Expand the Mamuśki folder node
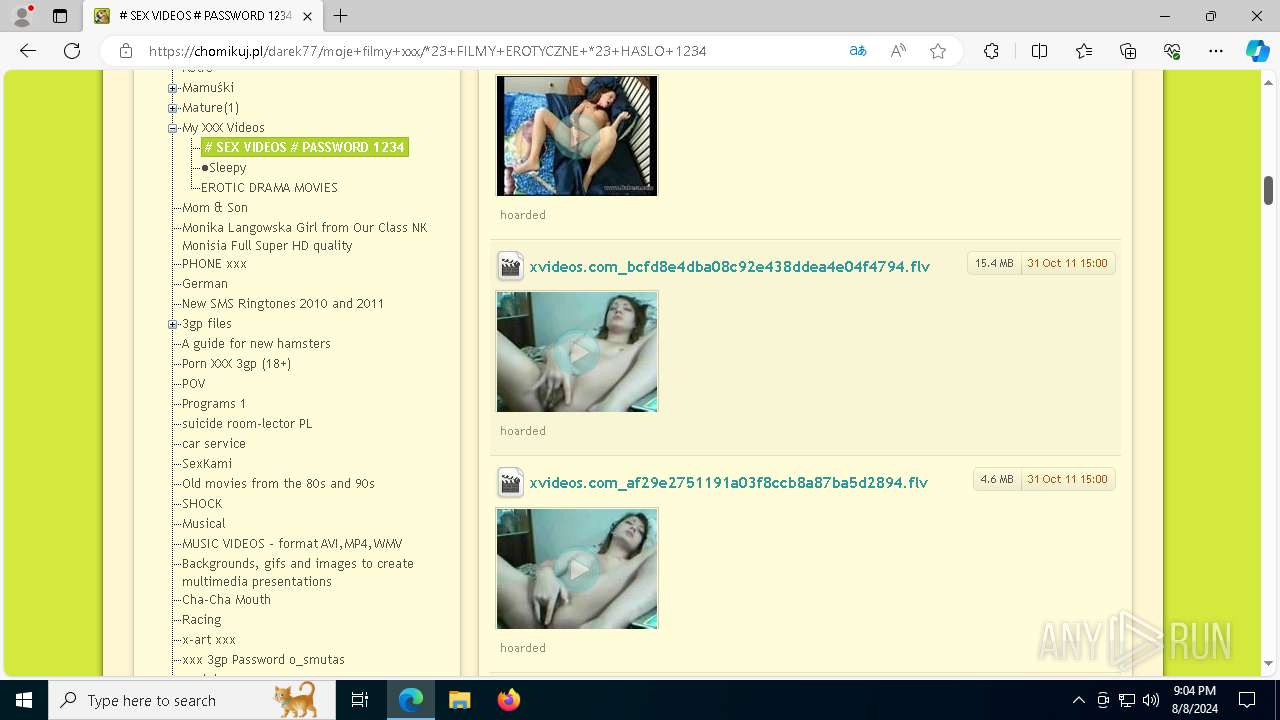Image resolution: width=1280 pixels, height=720 pixels. pos(173,88)
